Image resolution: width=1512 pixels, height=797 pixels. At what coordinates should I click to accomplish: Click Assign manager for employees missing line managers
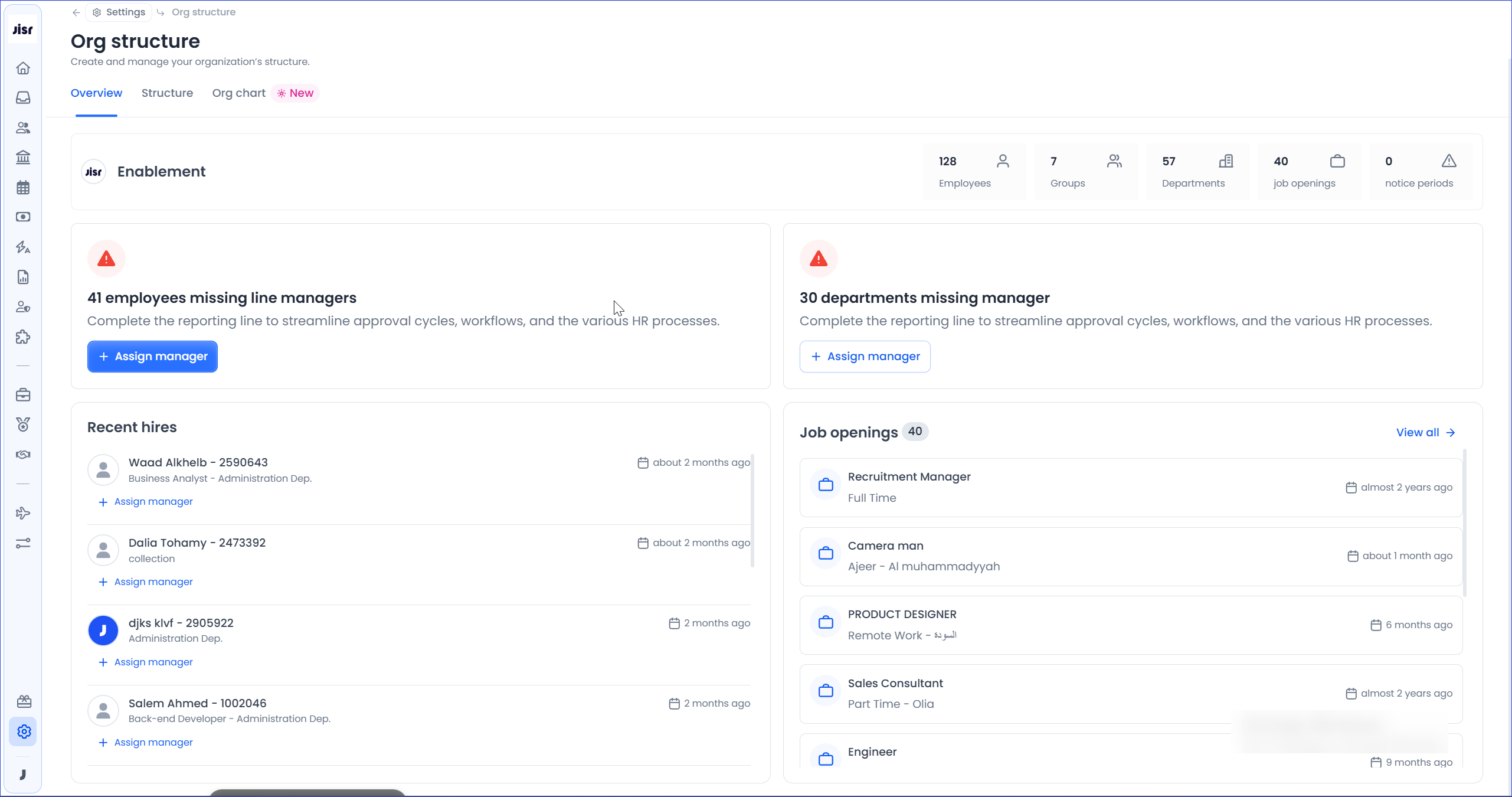pyautogui.click(x=152, y=356)
